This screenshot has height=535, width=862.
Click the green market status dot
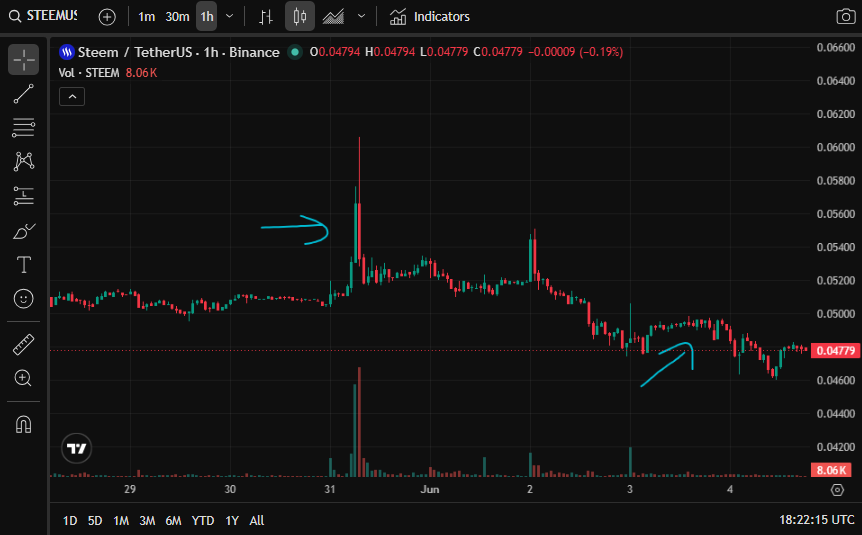pos(295,52)
